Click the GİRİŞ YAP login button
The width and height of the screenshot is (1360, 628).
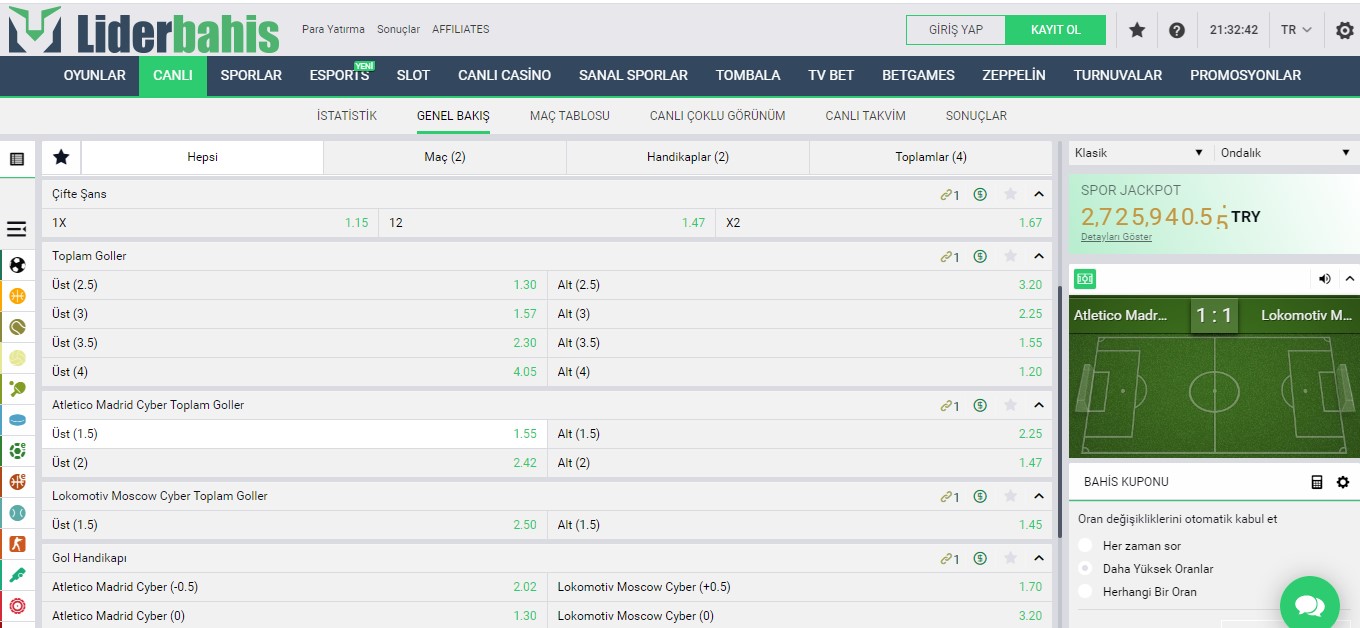click(956, 30)
